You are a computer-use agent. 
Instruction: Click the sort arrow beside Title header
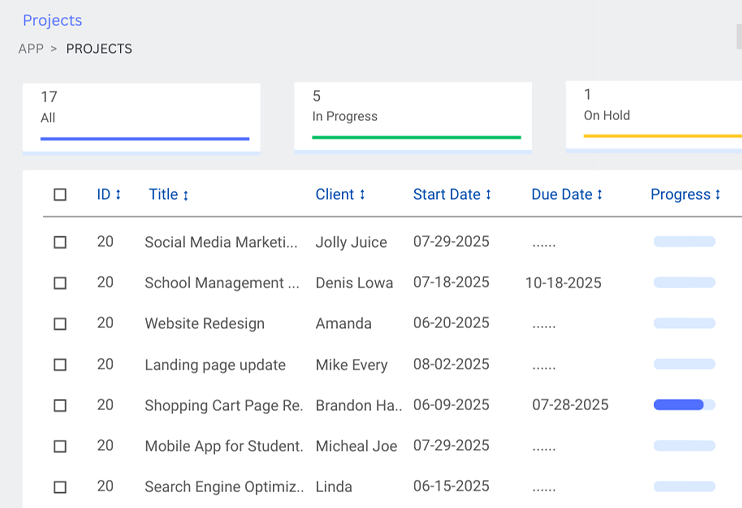click(186, 195)
